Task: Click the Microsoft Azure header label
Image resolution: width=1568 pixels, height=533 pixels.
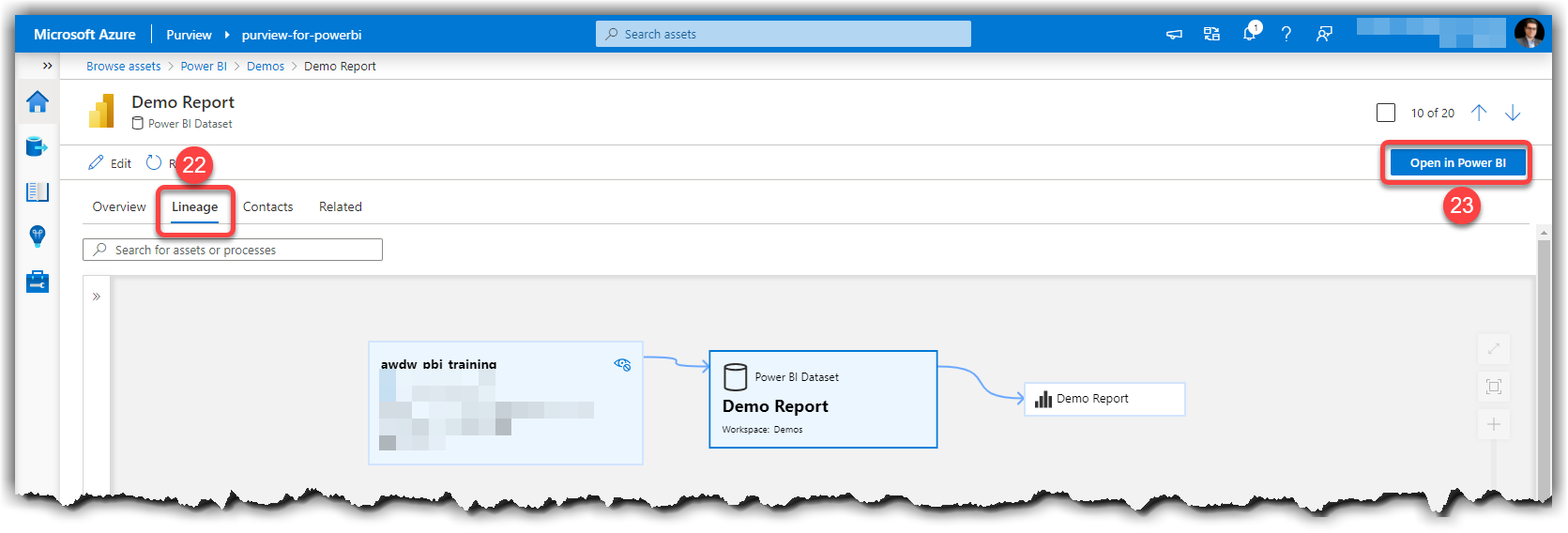Action: [x=84, y=34]
